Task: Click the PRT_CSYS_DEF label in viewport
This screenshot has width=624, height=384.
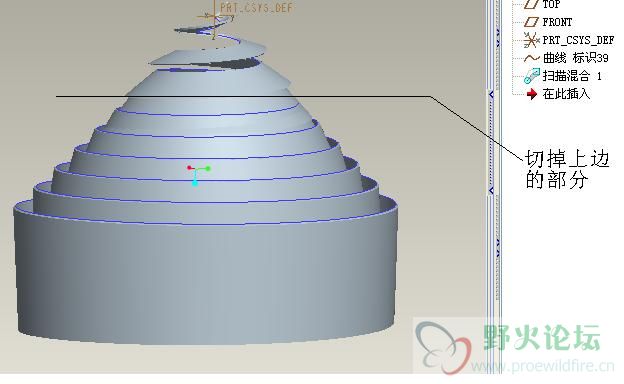Action: [x=256, y=8]
